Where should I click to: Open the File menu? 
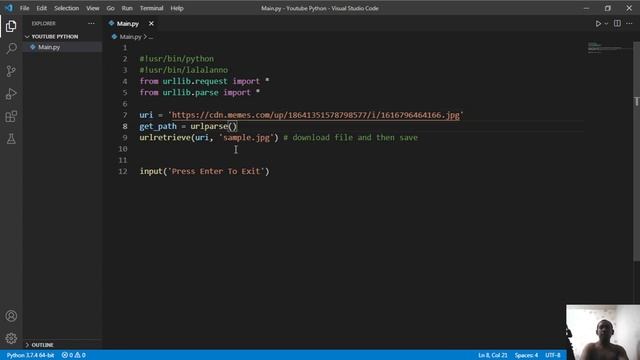[x=24, y=8]
